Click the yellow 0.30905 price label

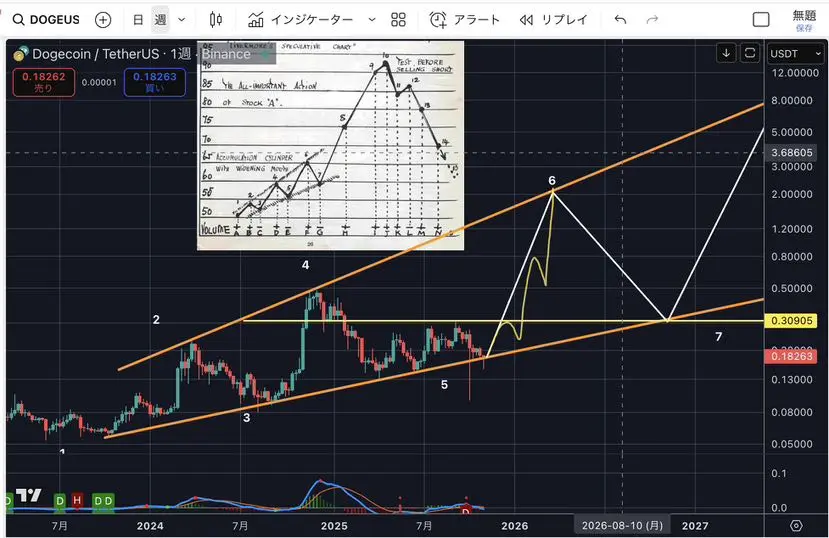(791, 321)
